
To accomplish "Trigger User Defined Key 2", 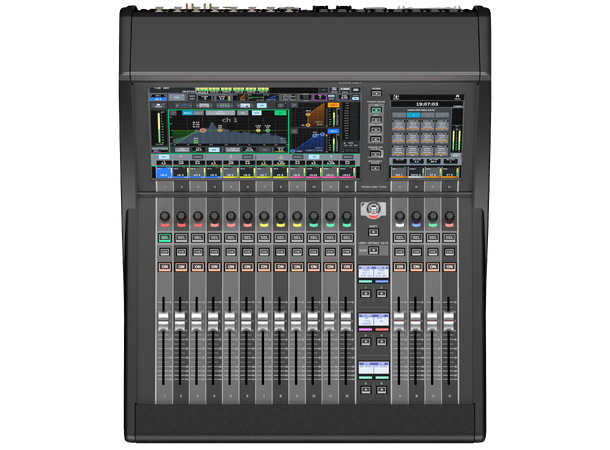I will 381,294.
